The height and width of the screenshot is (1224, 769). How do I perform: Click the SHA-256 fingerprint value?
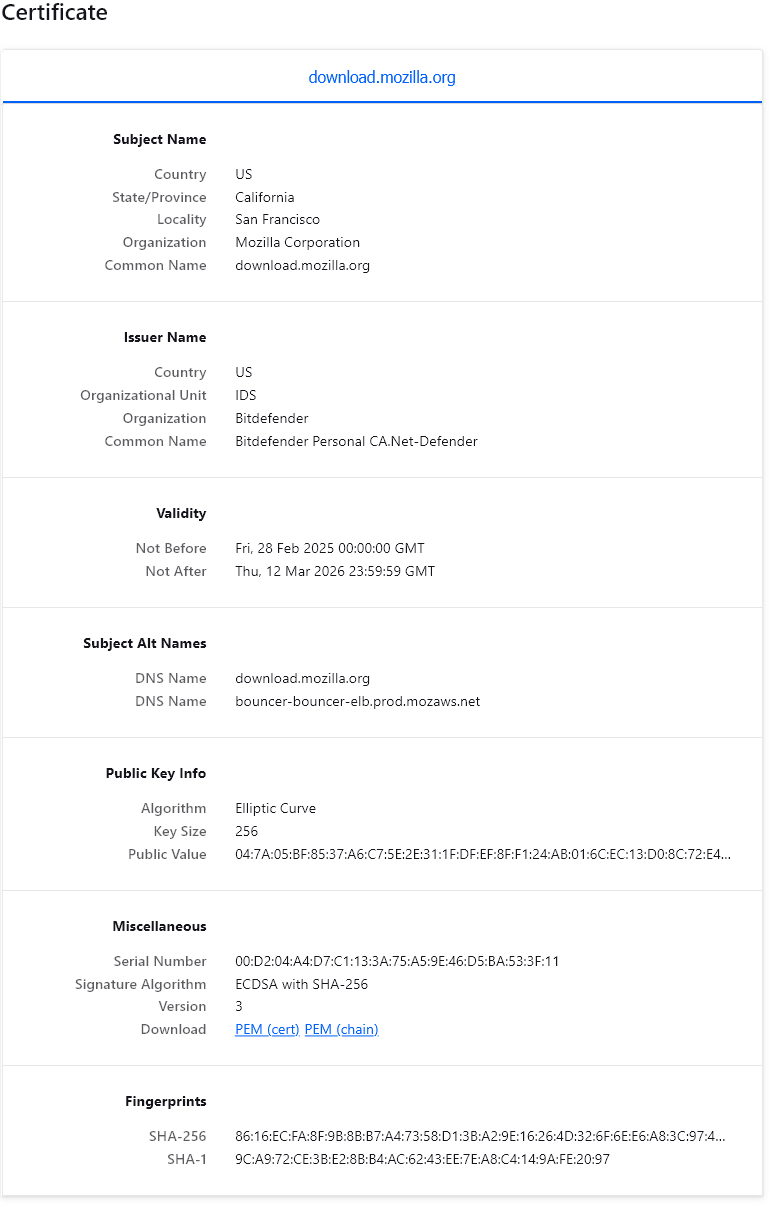[x=480, y=1136]
